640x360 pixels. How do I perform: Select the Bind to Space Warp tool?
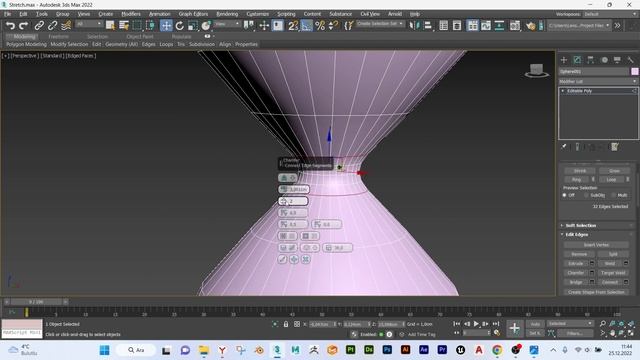coord(66,26)
